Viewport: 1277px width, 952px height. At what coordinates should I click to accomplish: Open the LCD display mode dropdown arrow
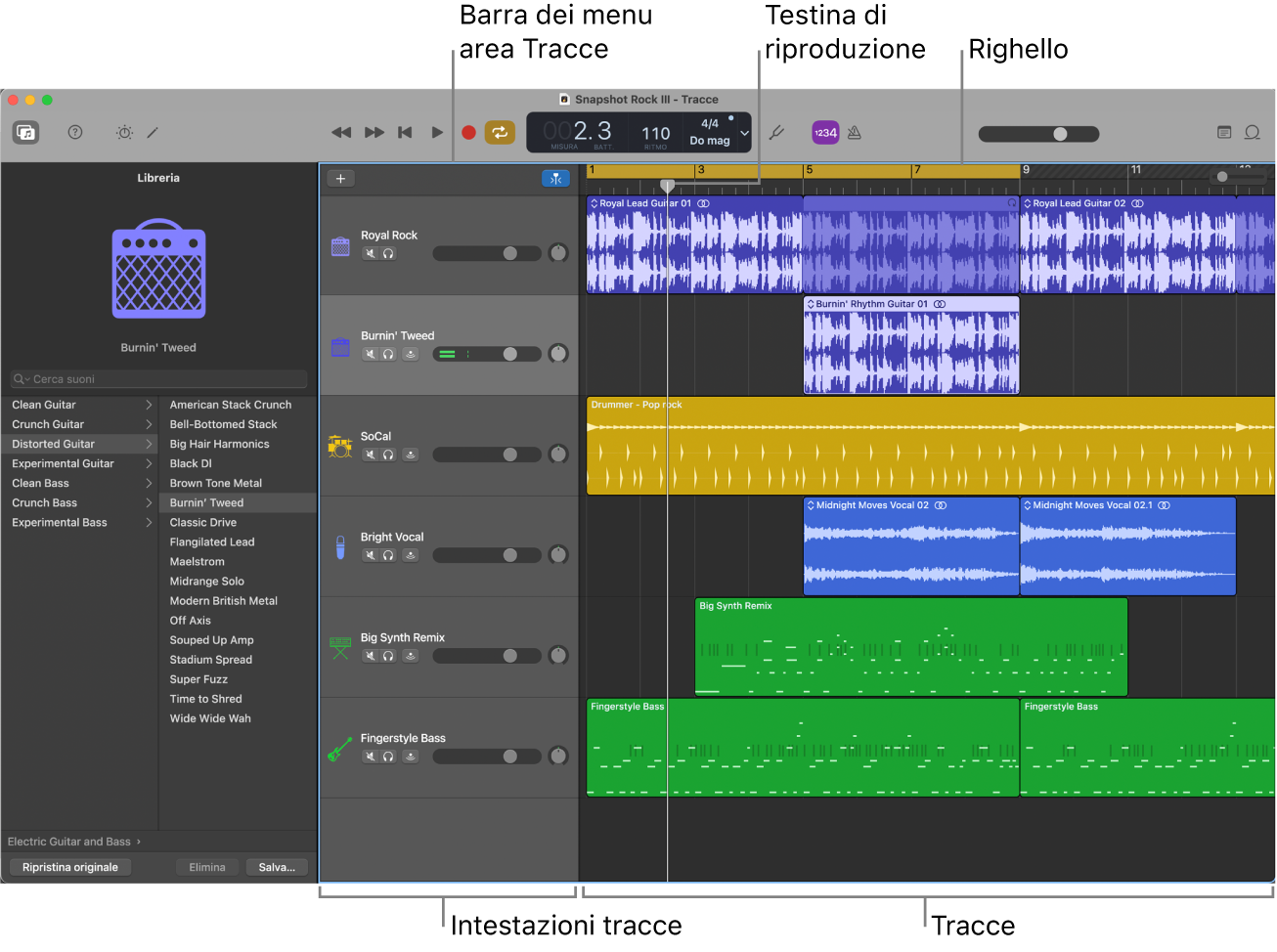[x=744, y=133]
